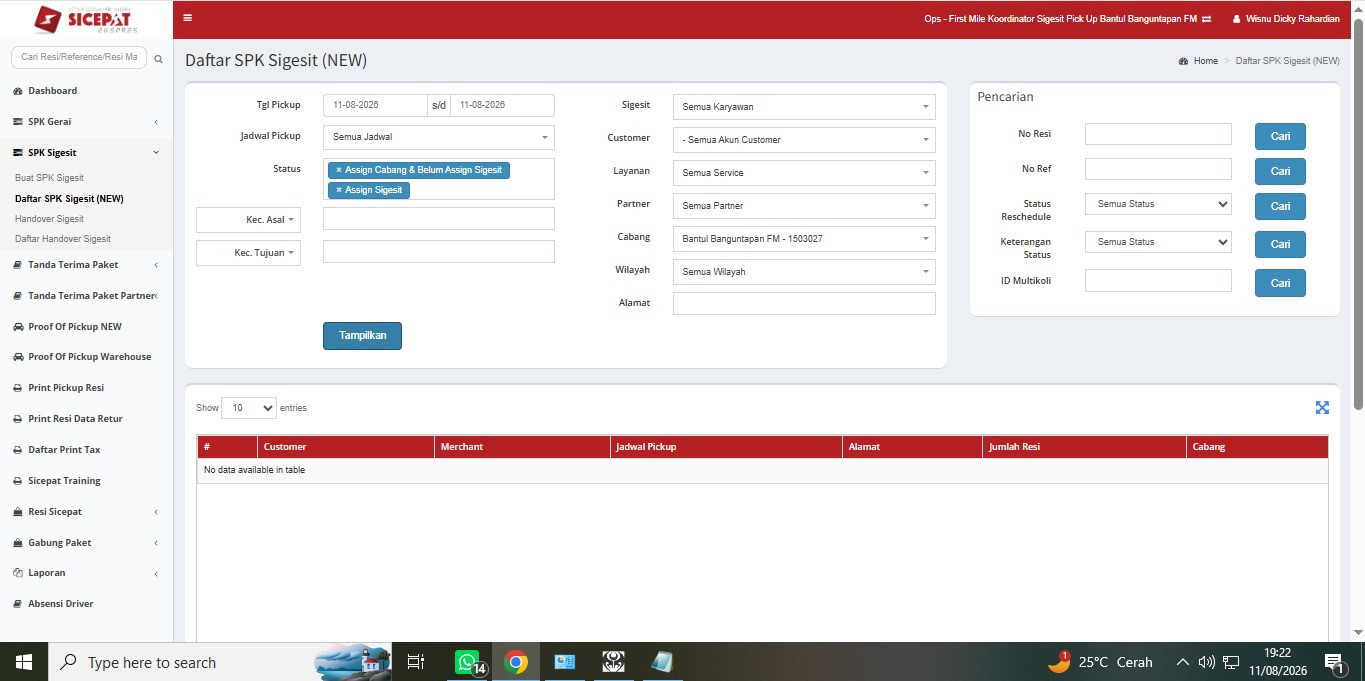Open Daftar SPK Sigesit (NEW) submenu item

(x=69, y=198)
